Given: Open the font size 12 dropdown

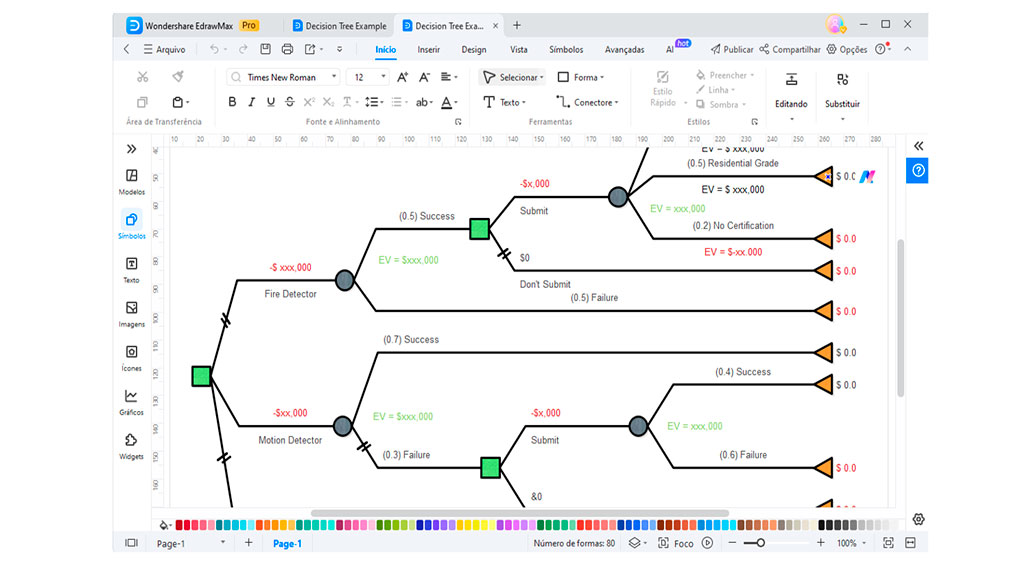Looking at the screenshot, I should click(x=383, y=77).
